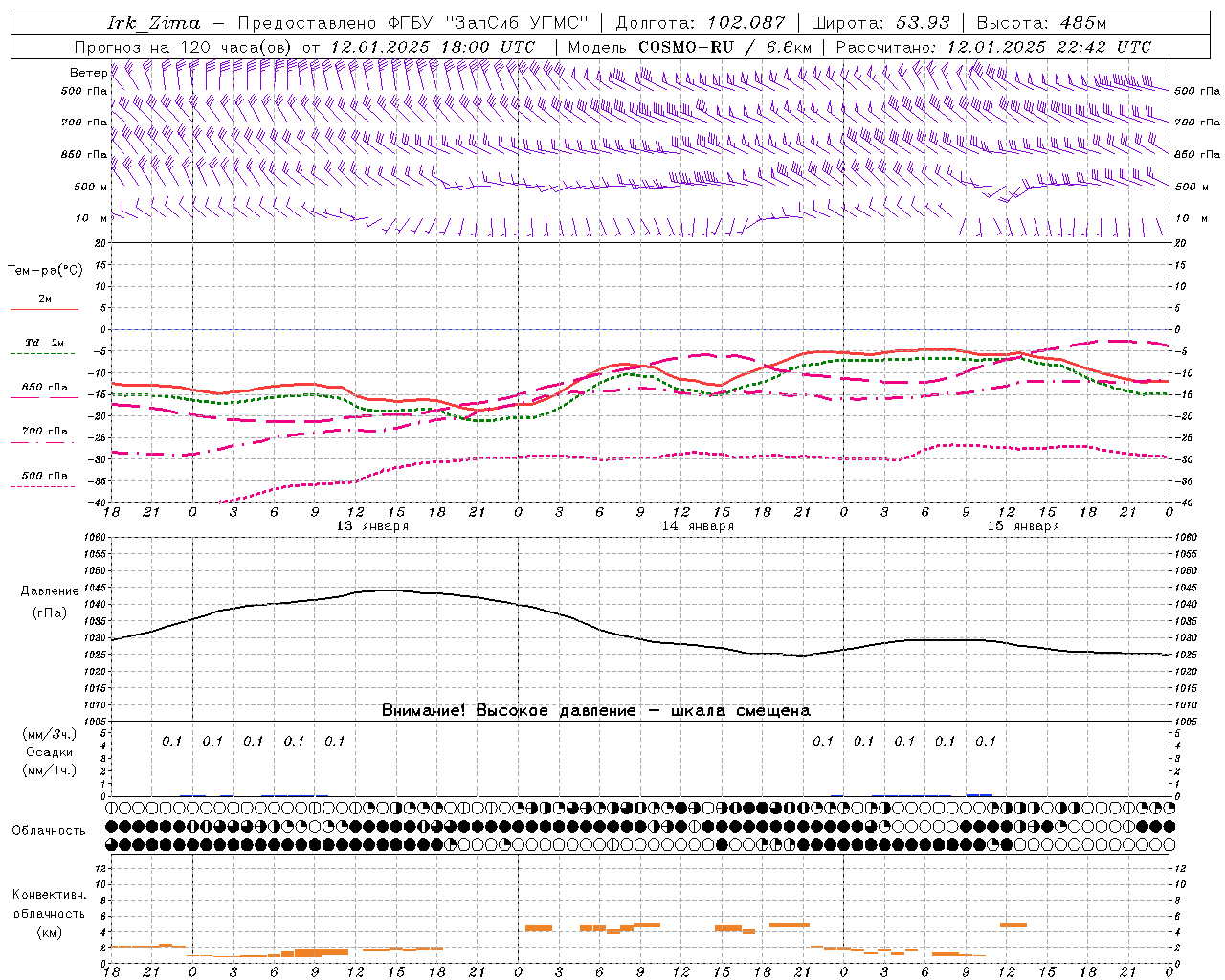
Task: Click the Широта: 53.93 value
Action: pyautogui.click(x=880, y=23)
